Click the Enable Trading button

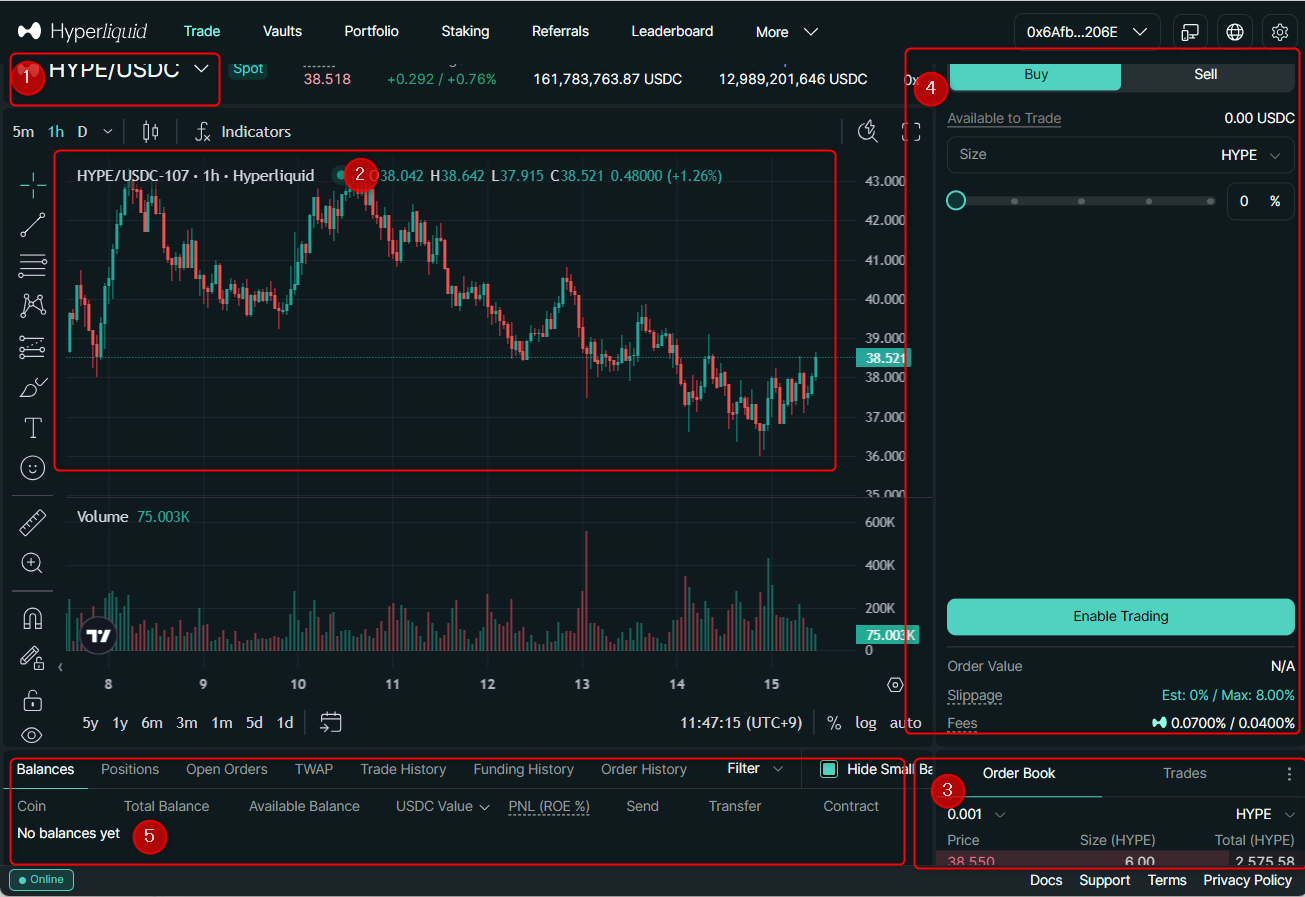point(1120,616)
